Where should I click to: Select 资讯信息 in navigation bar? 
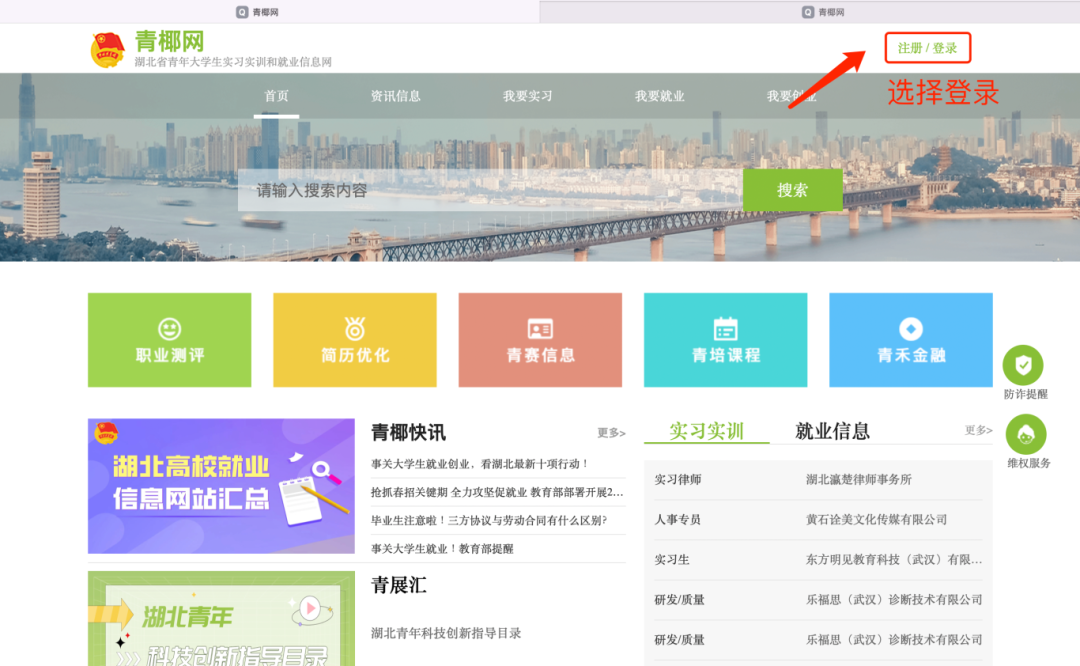[x=395, y=96]
